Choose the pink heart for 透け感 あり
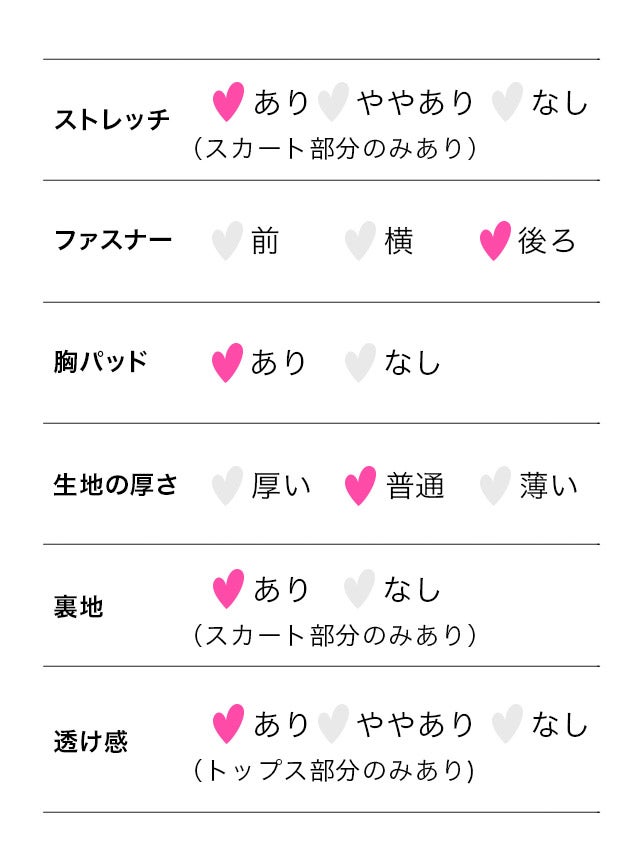The image size is (640, 854). coord(228,723)
